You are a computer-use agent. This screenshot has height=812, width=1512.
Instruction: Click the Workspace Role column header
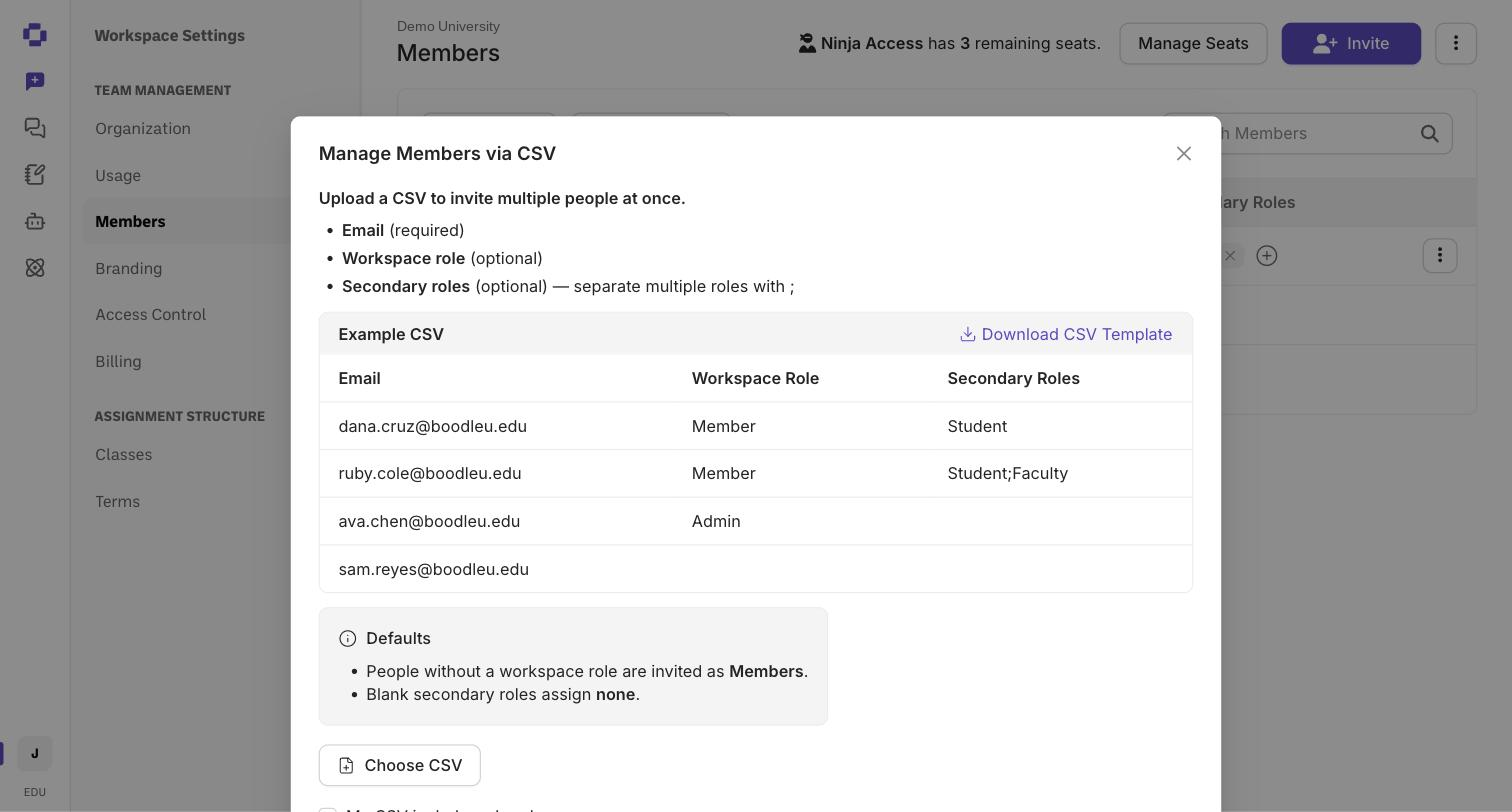pos(755,378)
